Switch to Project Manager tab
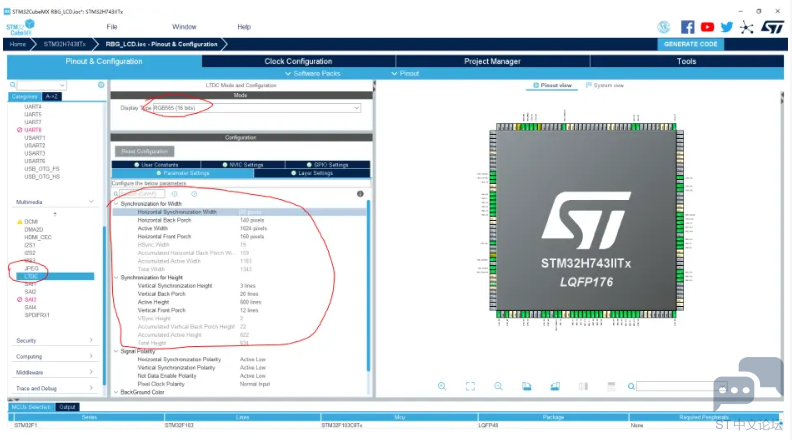Screen dimensions: 792x440 click(x=492, y=61)
